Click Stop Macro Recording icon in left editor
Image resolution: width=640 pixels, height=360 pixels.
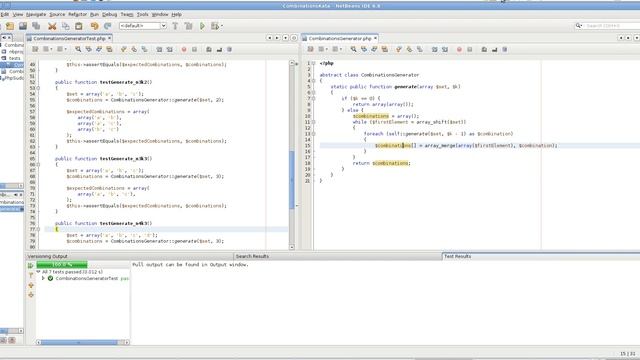(x=194, y=49)
